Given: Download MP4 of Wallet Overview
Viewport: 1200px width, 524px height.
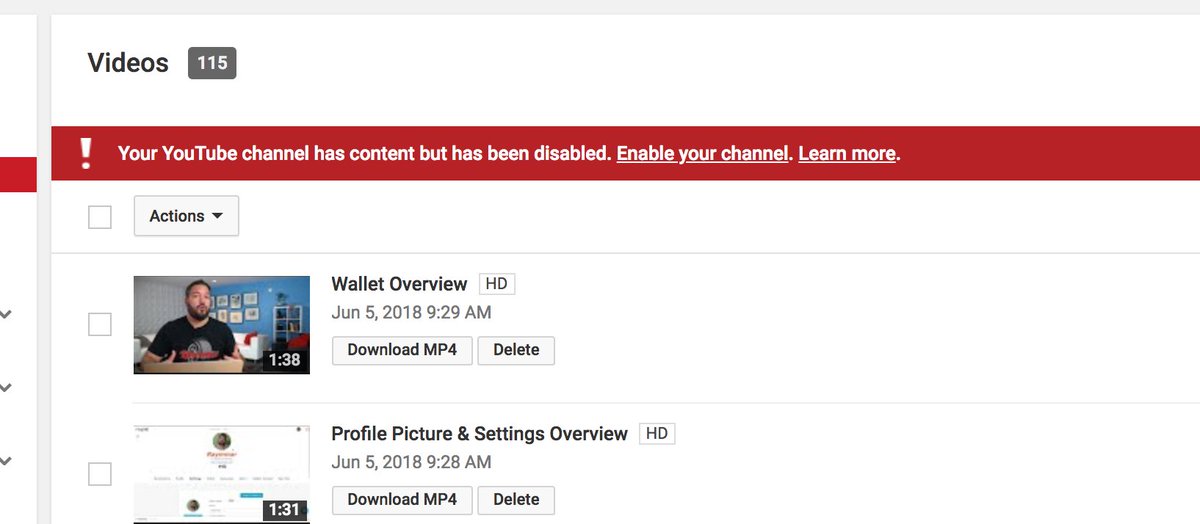Looking at the screenshot, I should click(402, 350).
